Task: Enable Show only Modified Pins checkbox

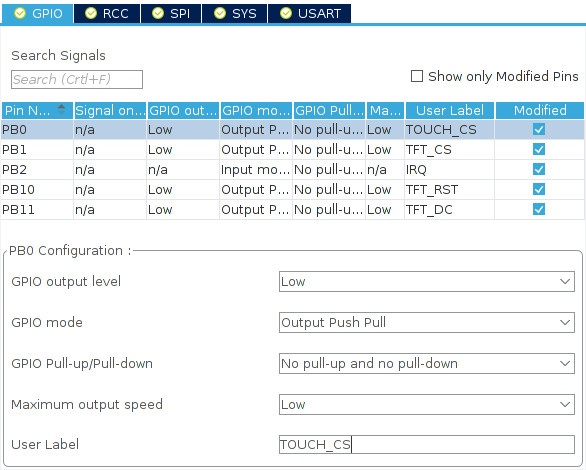Action: (417, 76)
